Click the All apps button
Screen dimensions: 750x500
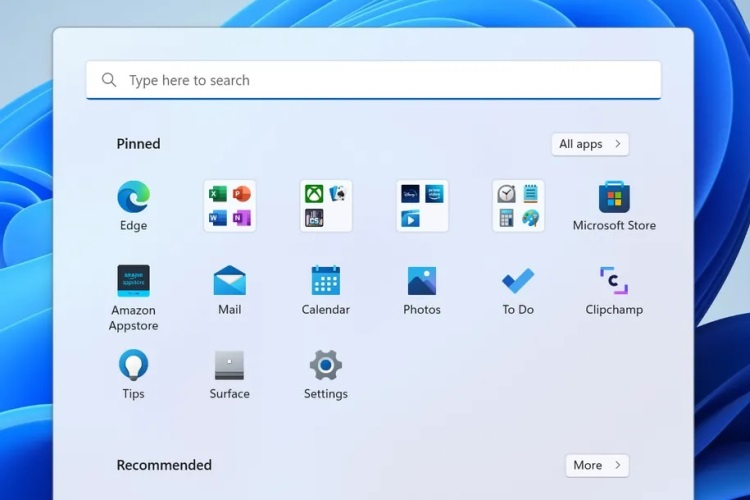[589, 144]
